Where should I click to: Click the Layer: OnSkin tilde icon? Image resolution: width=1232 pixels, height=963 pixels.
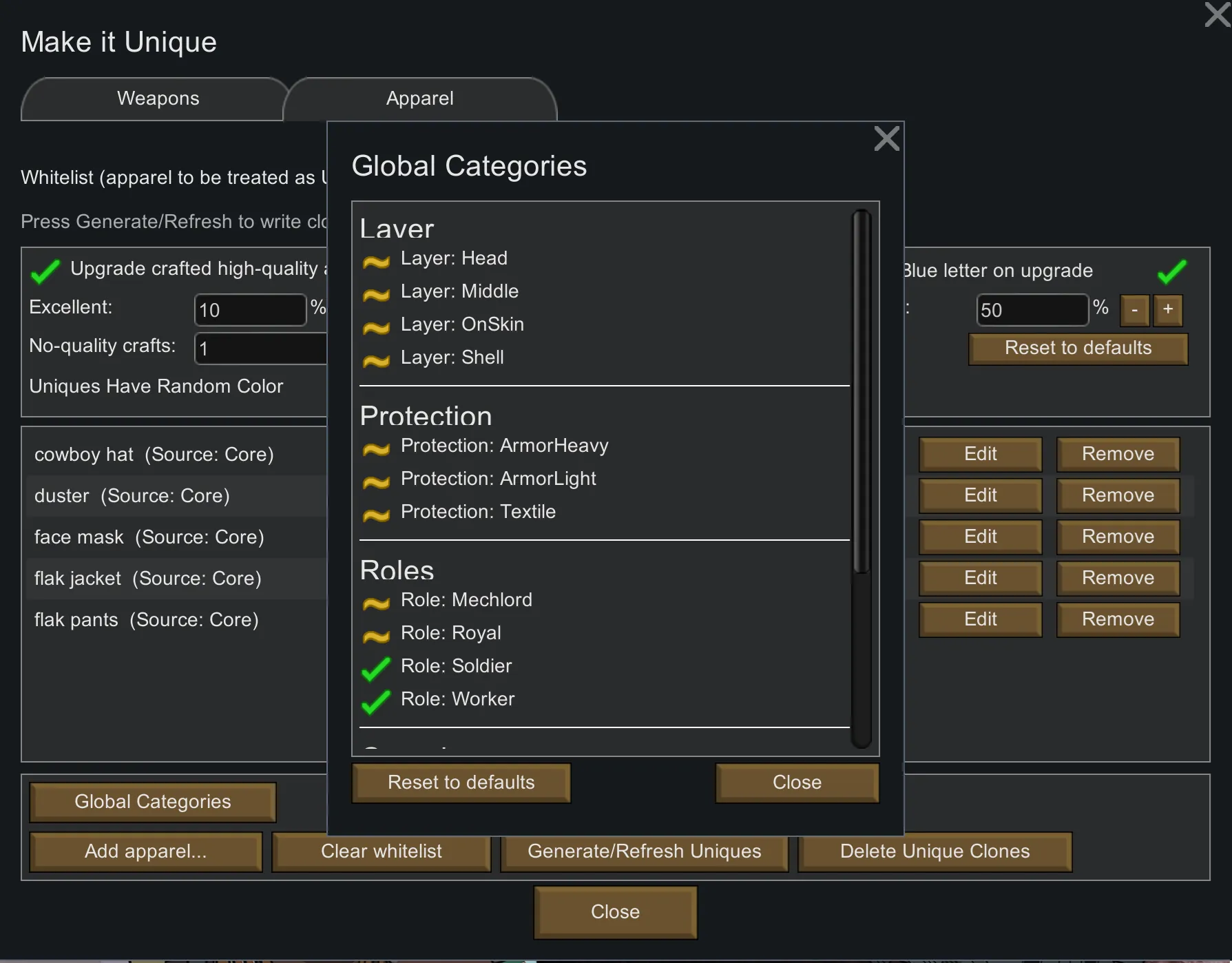point(376,327)
